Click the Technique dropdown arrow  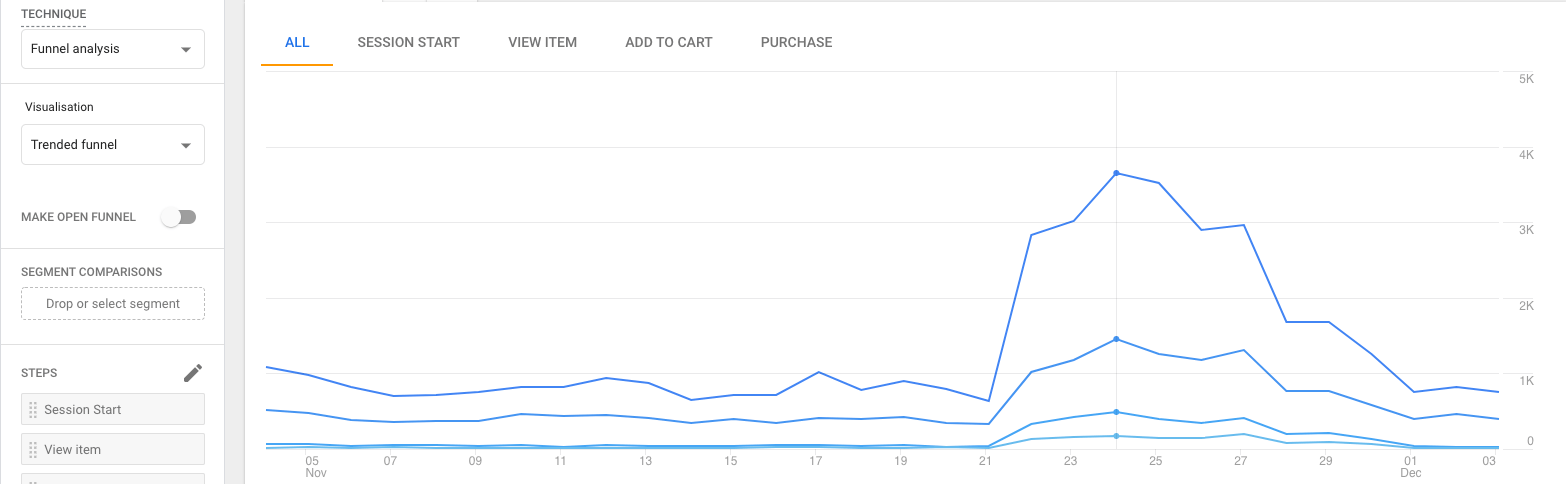click(186, 50)
